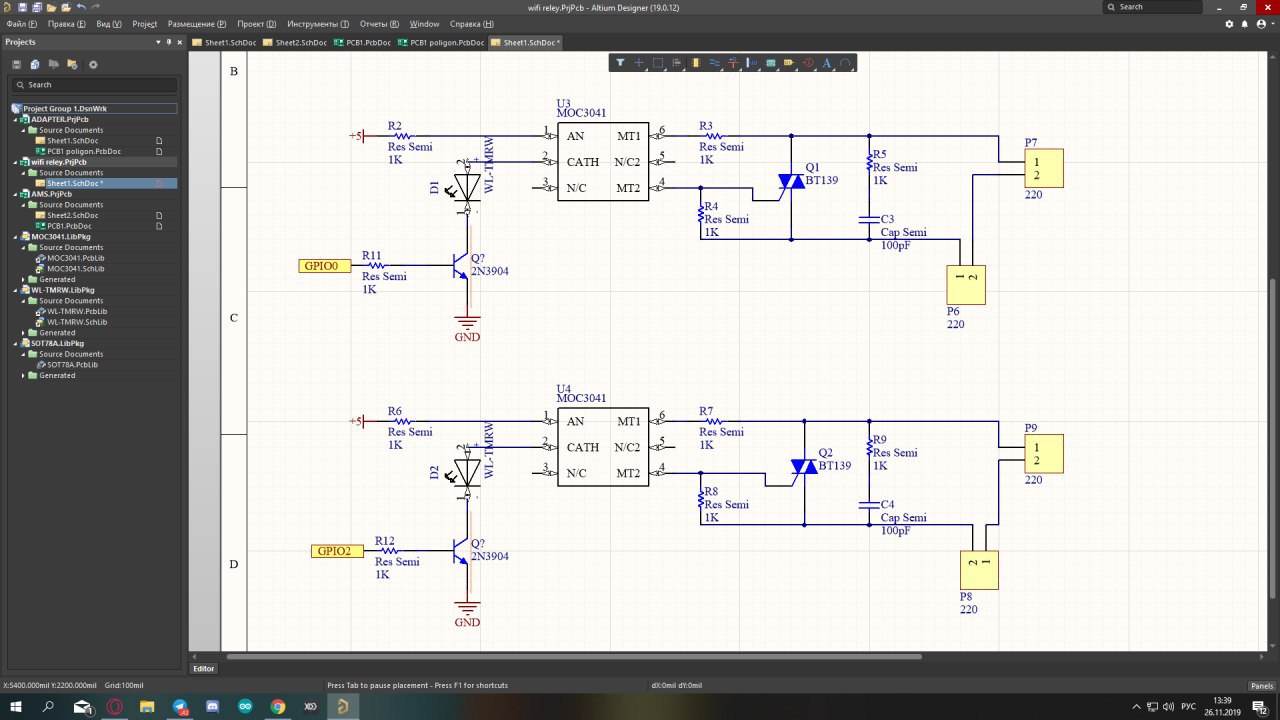The width and height of the screenshot is (1280, 720).
Task: Select the Text String 'A' tool
Action: point(827,63)
